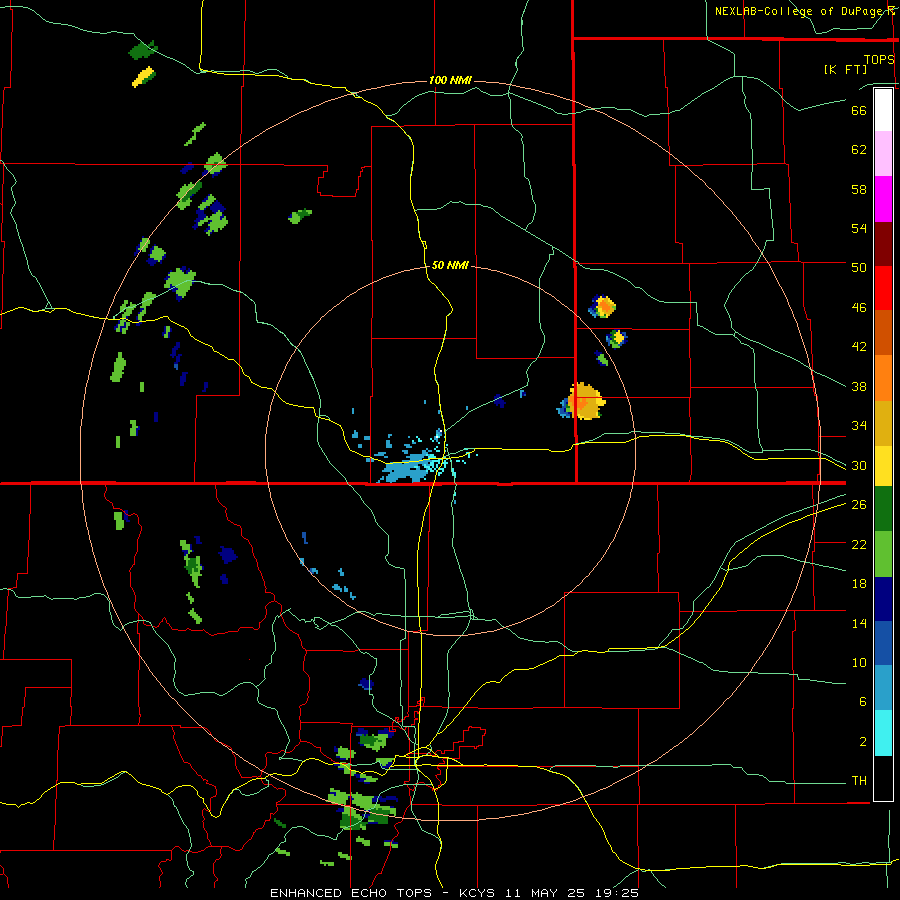The width and height of the screenshot is (900, 900).
Task: Click the "38" legend value
Action: point(859,386)
